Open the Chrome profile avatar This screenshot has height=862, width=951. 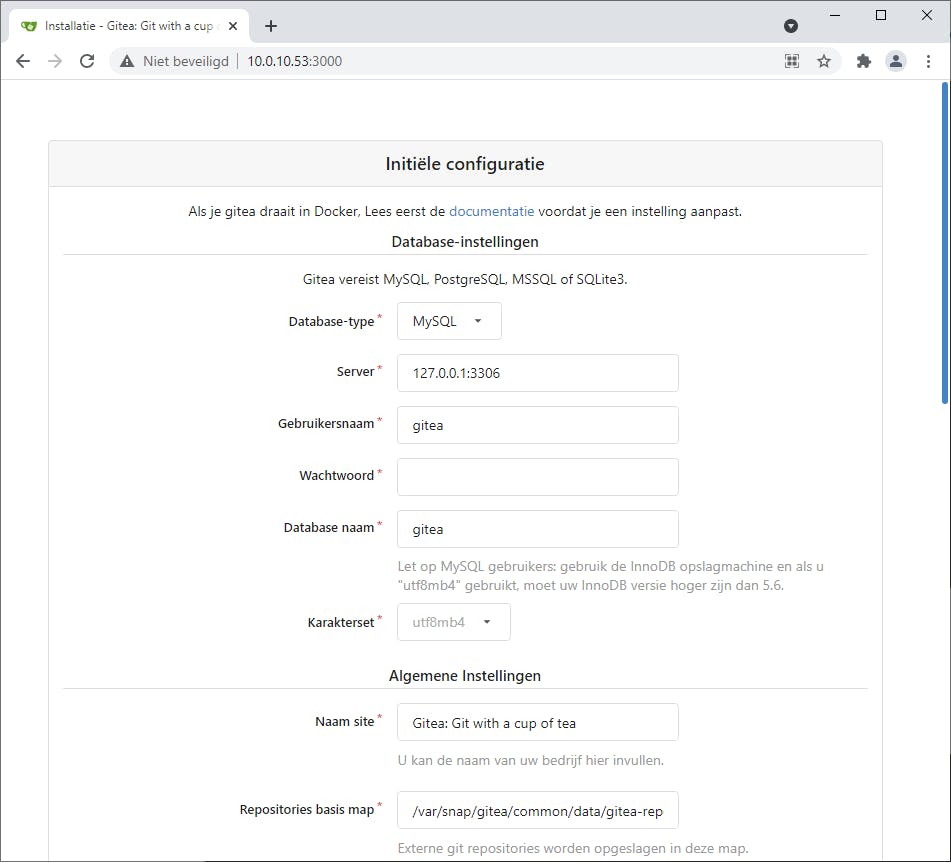pyautogui.click(x=895, y=61)
